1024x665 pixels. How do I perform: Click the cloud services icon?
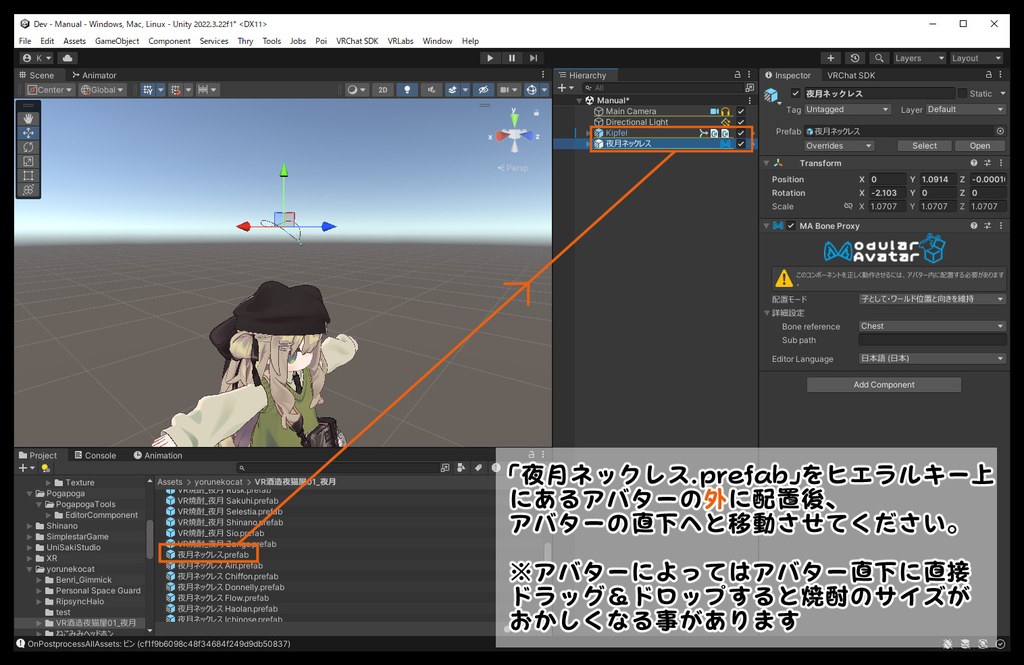click(68, 58)
